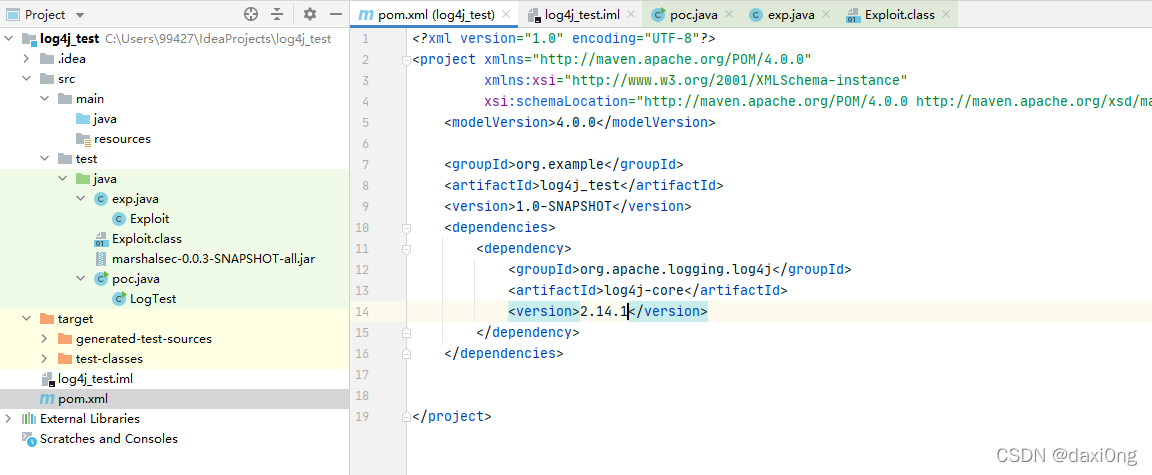Click the closing project tag
This screenshot has height=475, width=1152.
click(452, 416)
